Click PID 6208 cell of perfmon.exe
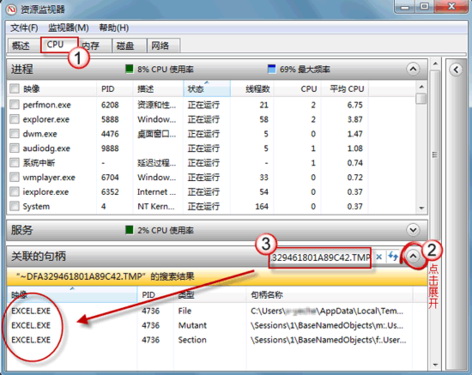Screen dimensions: 472x375 tap(110, 105)
